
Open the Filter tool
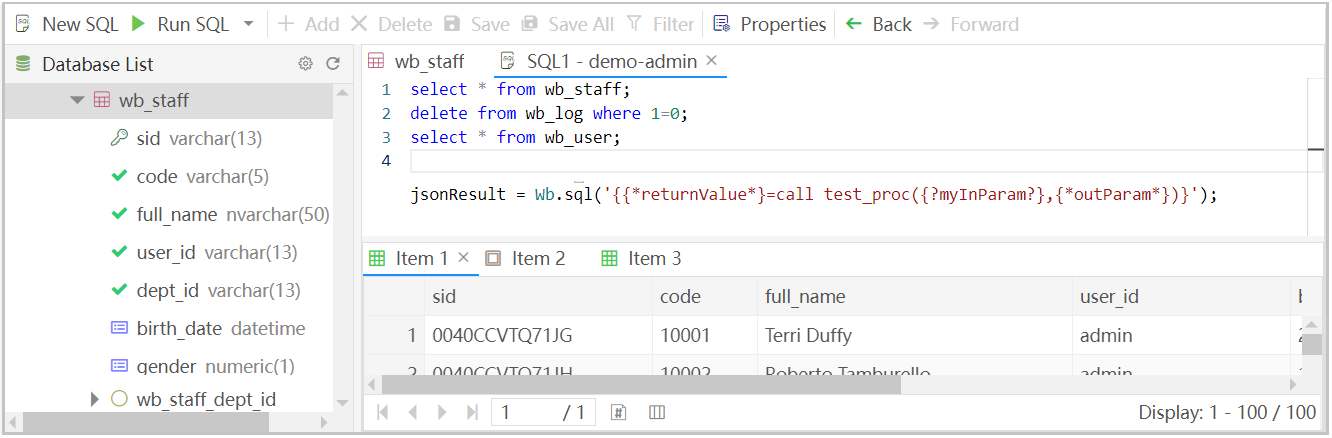click(659, 24)
